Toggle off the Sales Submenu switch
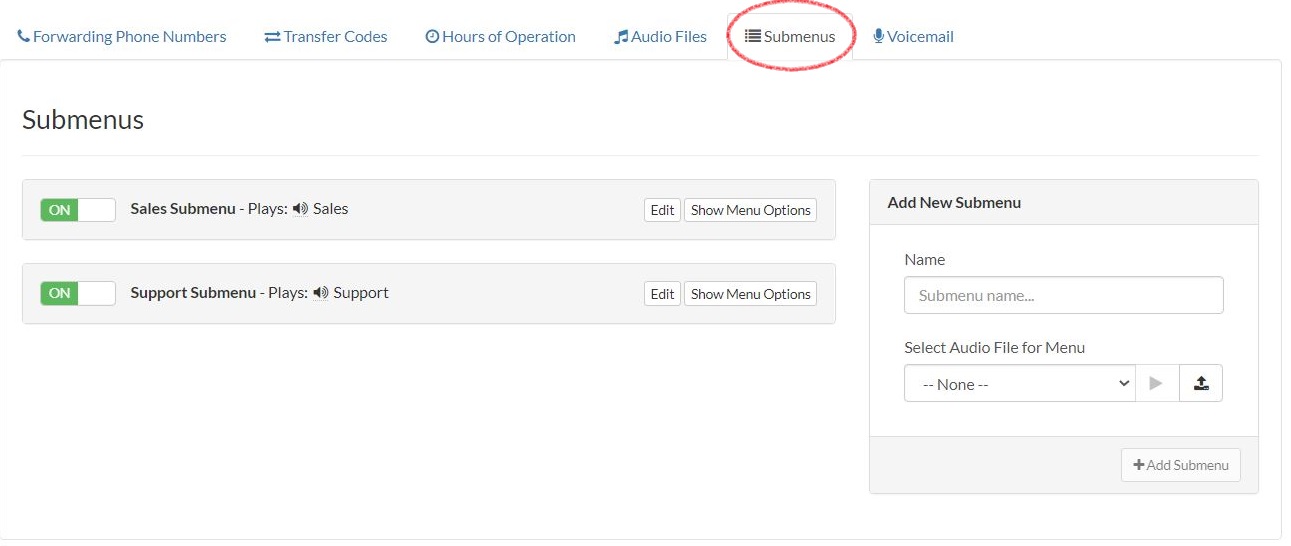The height and width of the screenshot is (546, 1291). (x=78, y=210)
